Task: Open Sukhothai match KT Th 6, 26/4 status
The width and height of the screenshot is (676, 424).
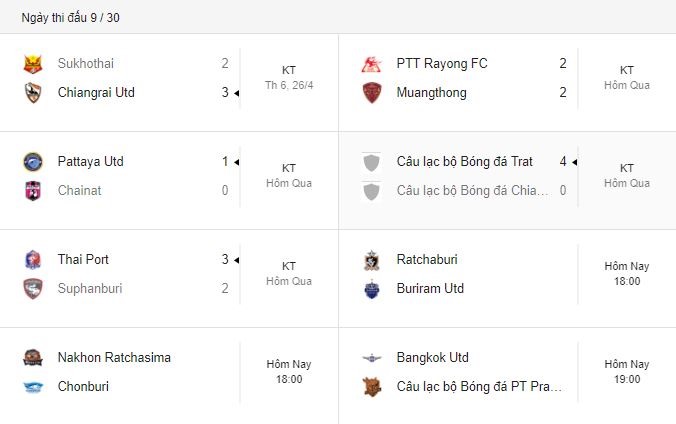Action: pyautogui.click(x=289, y=78)
